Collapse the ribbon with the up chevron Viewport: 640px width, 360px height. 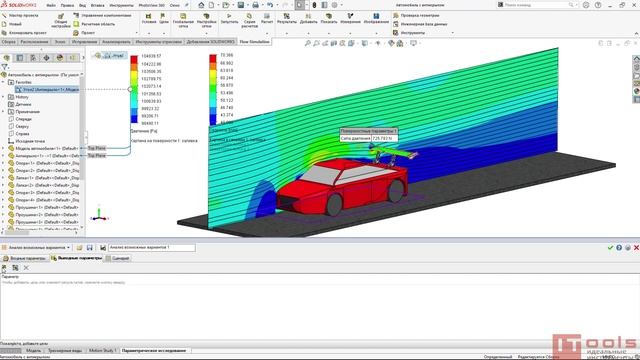tap(636, 33)
